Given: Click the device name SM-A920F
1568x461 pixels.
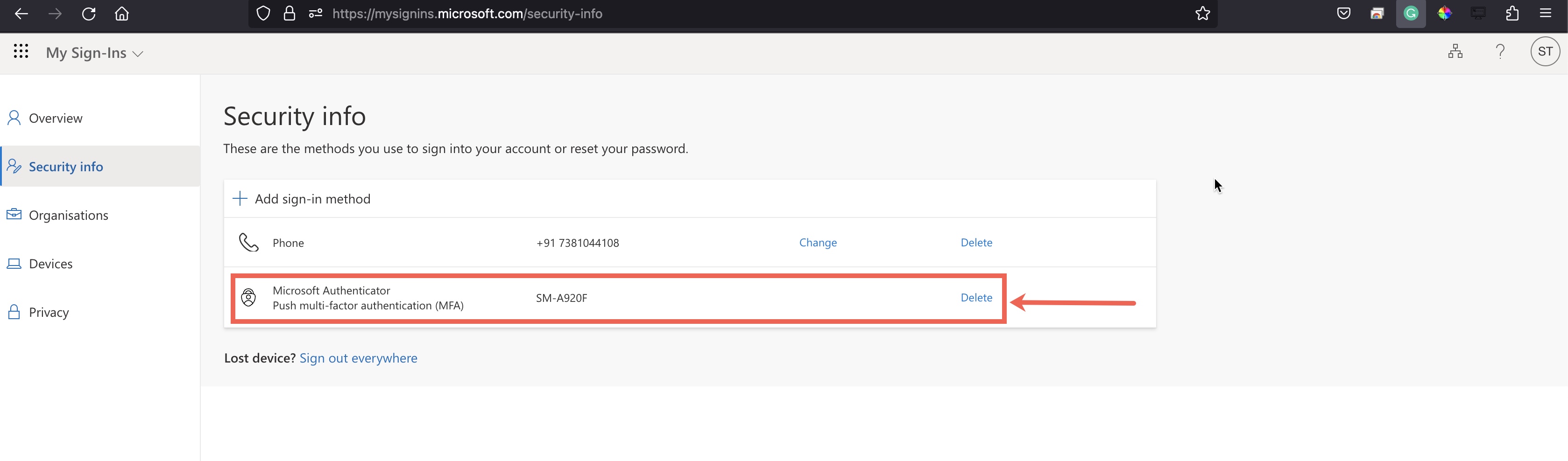Looking at the screenshot, I should (x=561, y=298).
